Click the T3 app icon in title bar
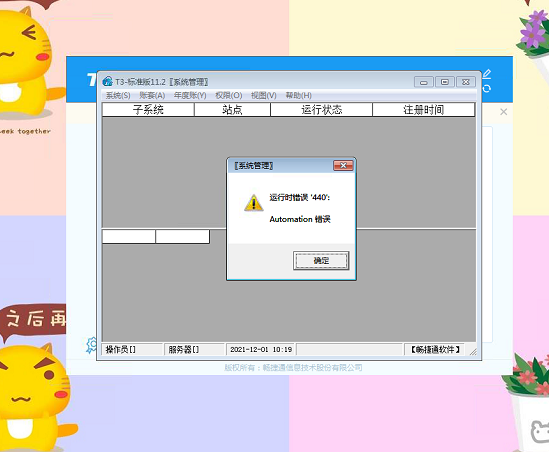Image resolution: width=549 pixels, height=452 pixels. click(x=107, y=82)
